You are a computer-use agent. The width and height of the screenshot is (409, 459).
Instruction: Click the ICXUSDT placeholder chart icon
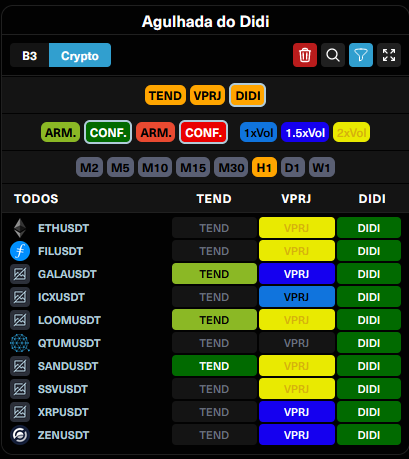tap(20, 297)
